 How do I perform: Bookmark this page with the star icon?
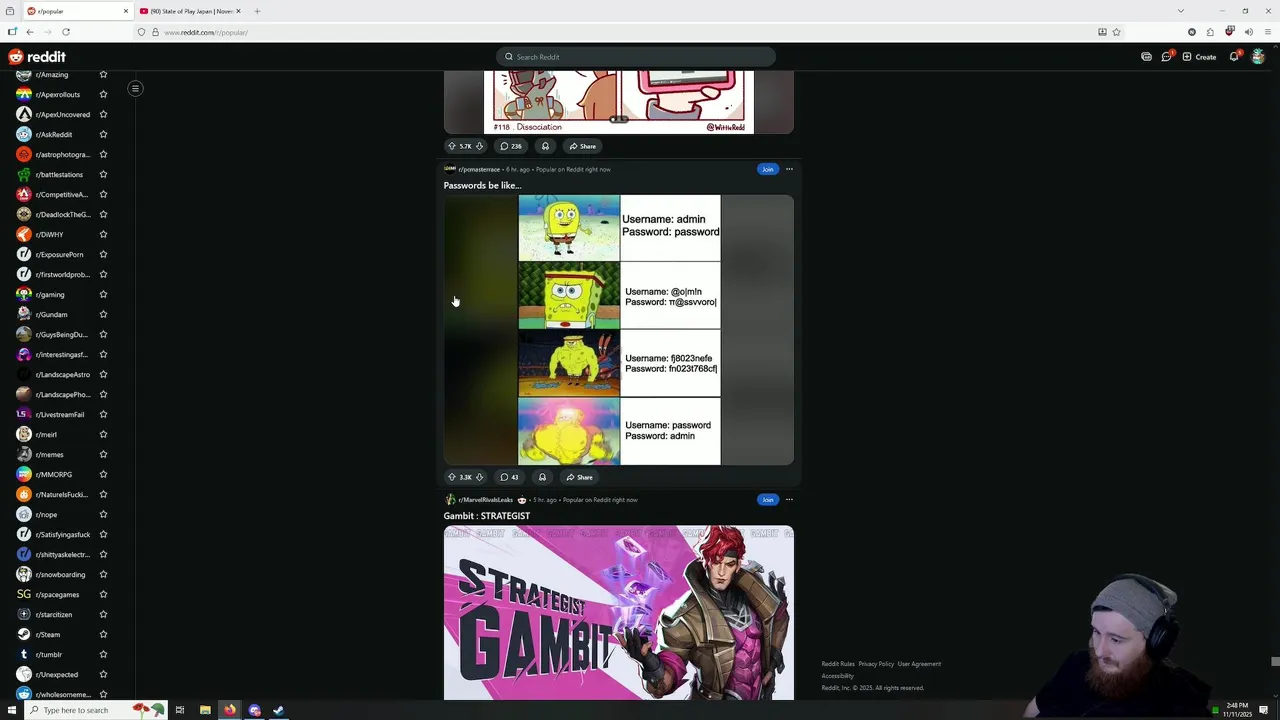[x=1117, y=32]
